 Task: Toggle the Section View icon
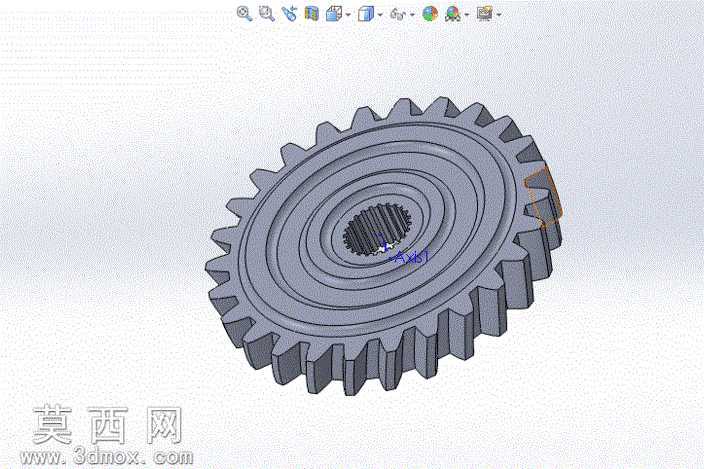311,13
